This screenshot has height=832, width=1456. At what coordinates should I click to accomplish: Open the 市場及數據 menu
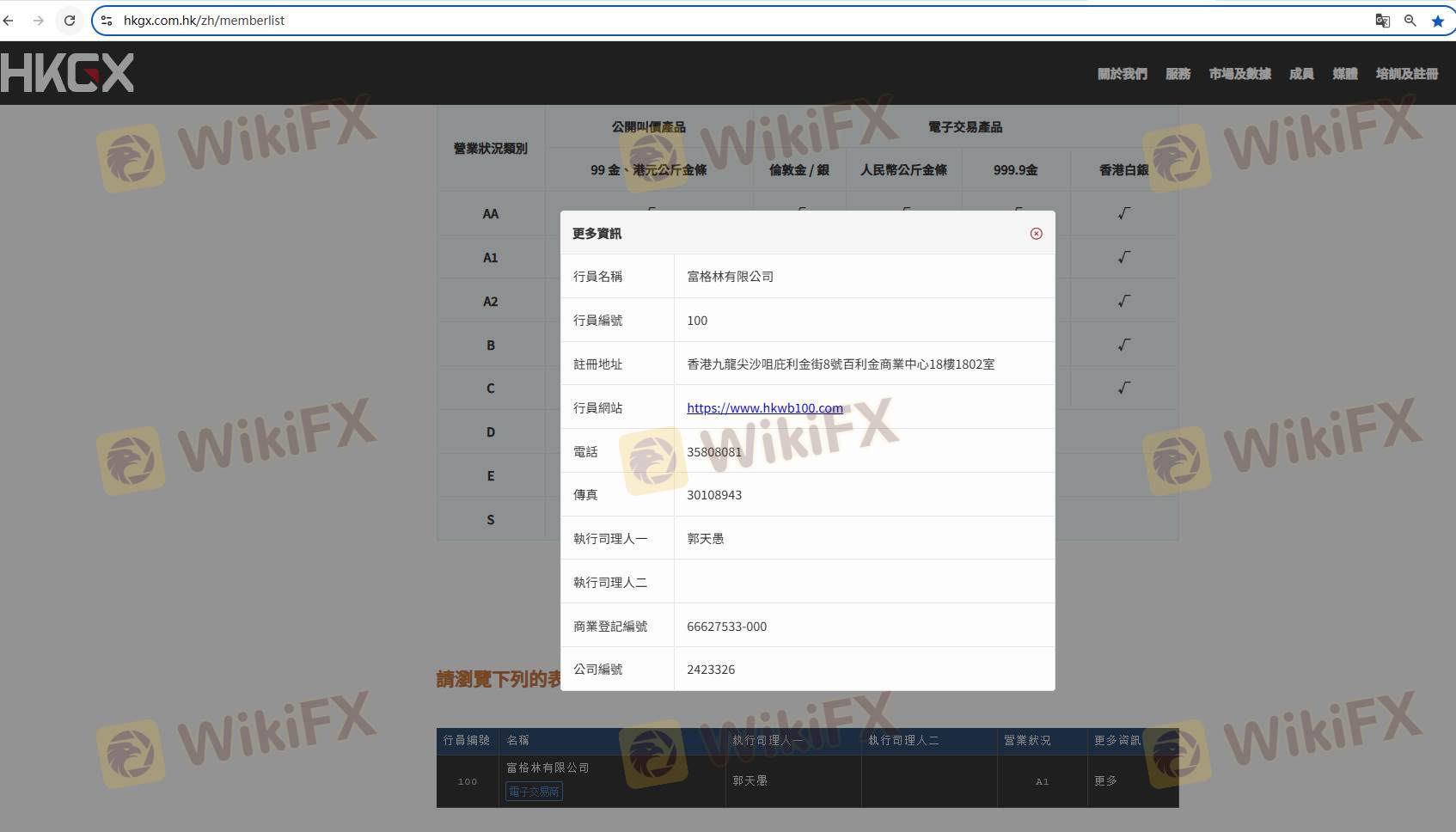[1239, 74]
